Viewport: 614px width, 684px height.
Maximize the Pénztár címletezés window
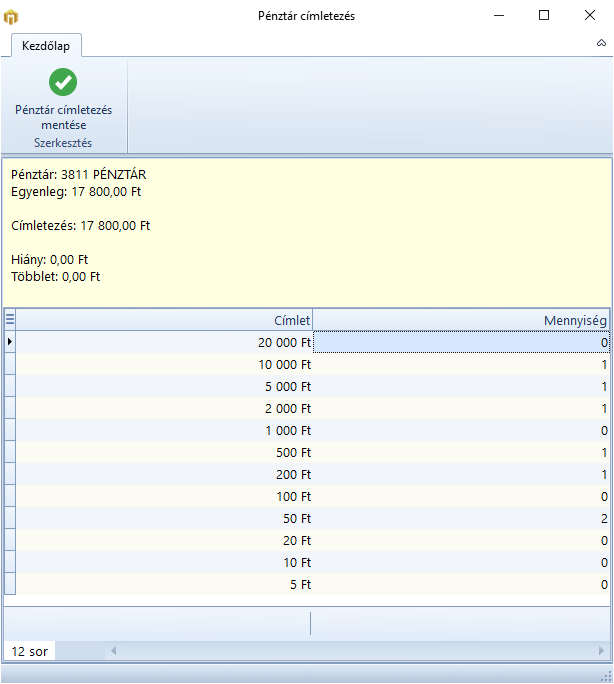pyautogui.click(x=544, y=16)
